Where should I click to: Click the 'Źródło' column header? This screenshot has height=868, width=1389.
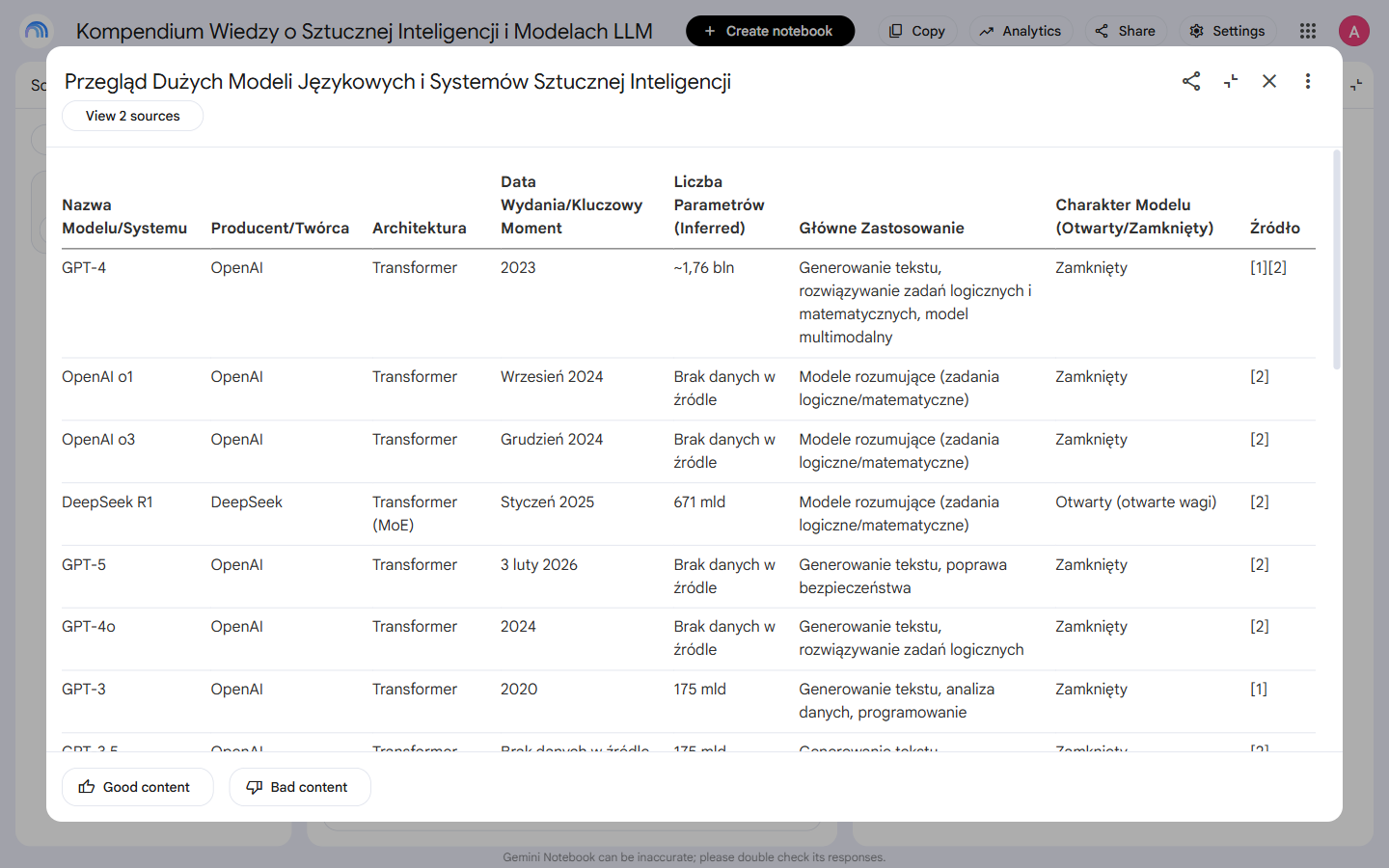pos(1275,228)
